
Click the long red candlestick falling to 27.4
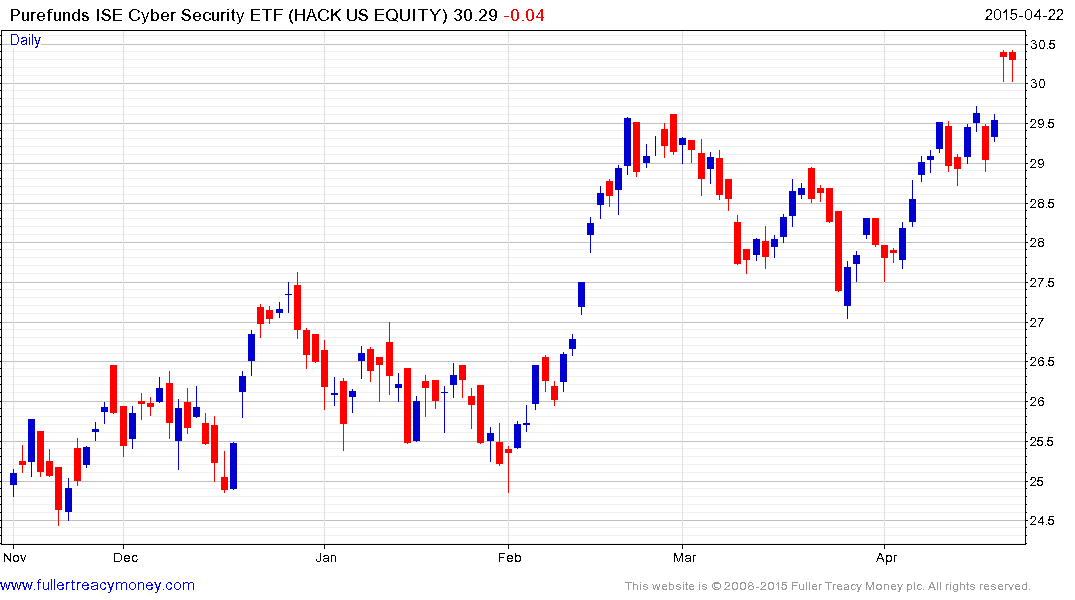point(838,251)
